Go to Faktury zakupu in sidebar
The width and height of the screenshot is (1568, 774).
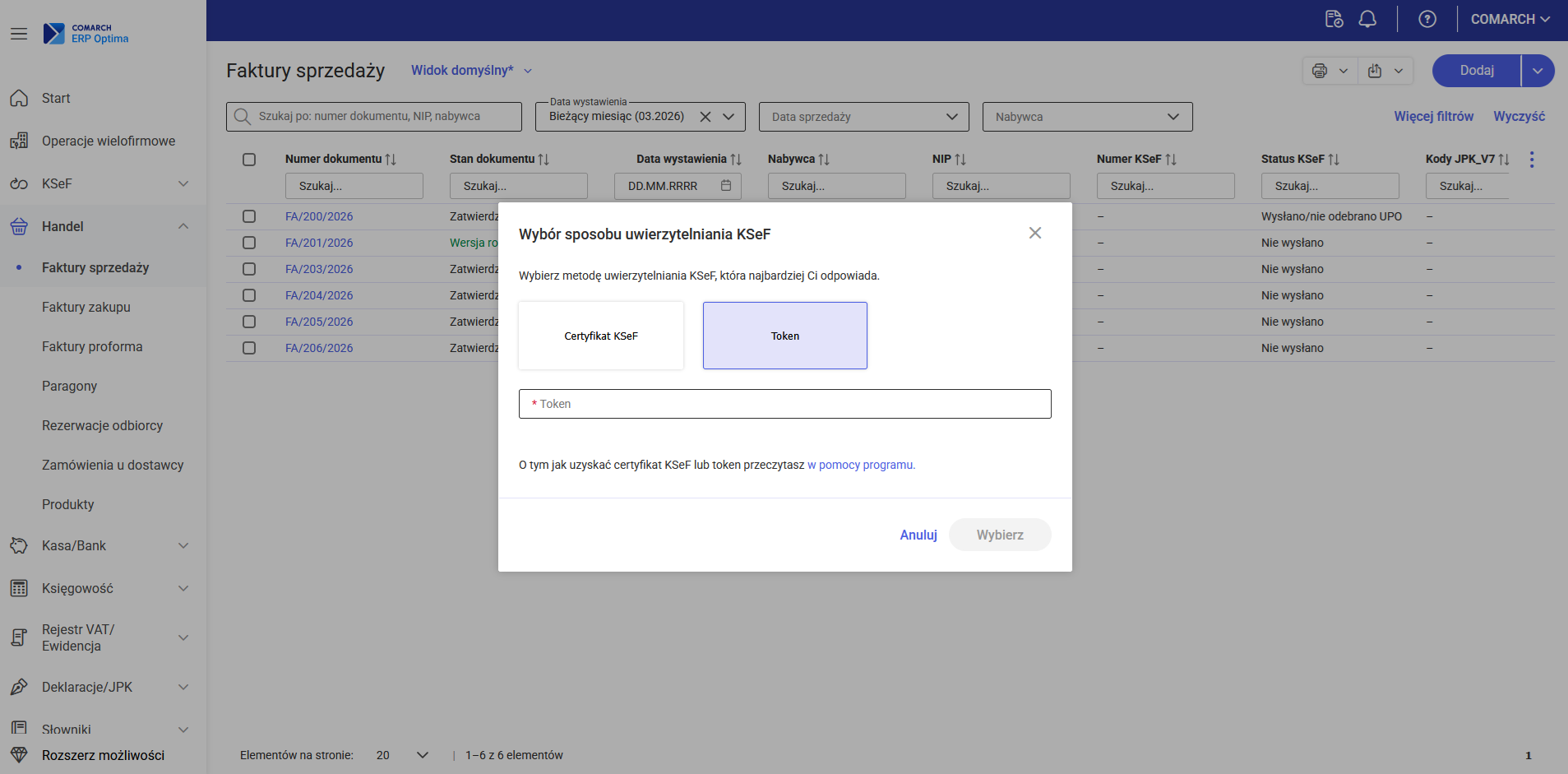click(86, 307)
